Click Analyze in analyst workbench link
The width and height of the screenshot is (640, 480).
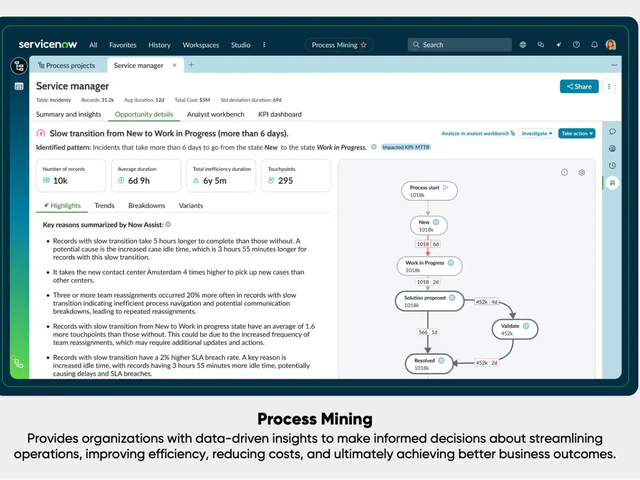[478, 133]
